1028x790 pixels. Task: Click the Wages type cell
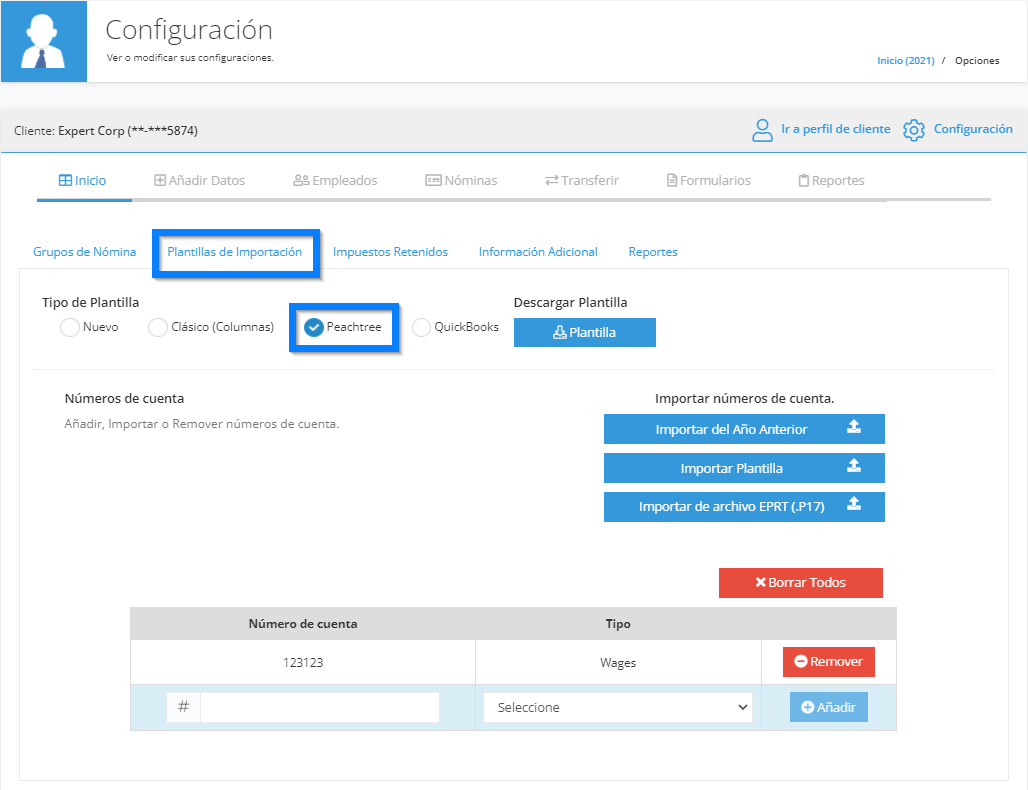pyautogui.click(x=618, y=662)
